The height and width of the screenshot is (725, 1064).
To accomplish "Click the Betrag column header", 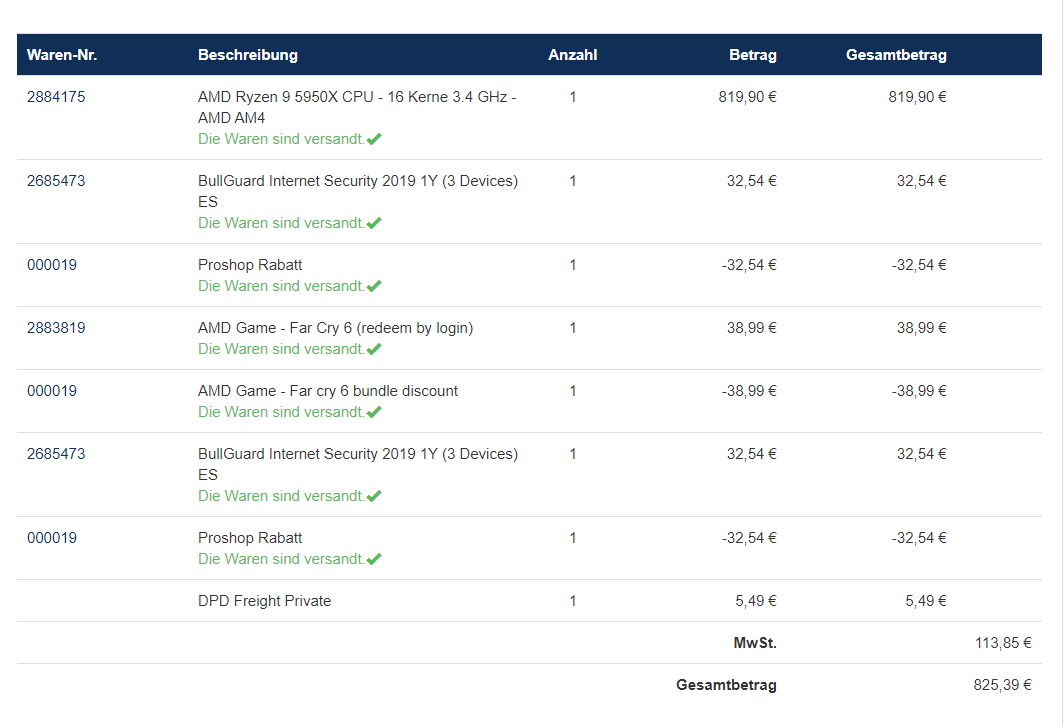I will pyautogui.click(x=753, y=55).
